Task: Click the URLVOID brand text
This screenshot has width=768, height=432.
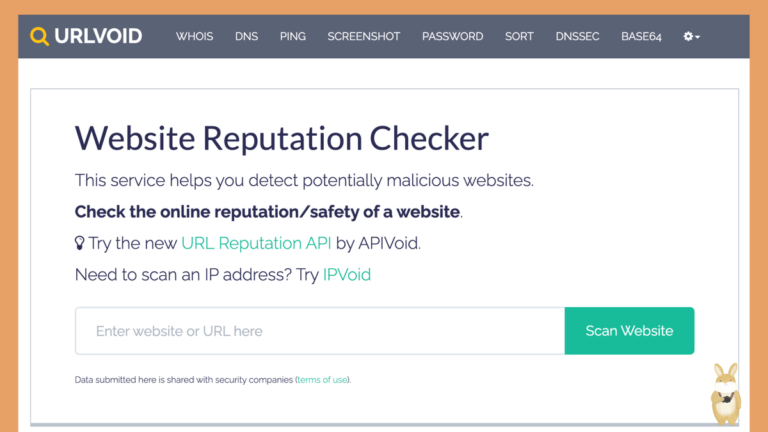Action: point(98,36)
